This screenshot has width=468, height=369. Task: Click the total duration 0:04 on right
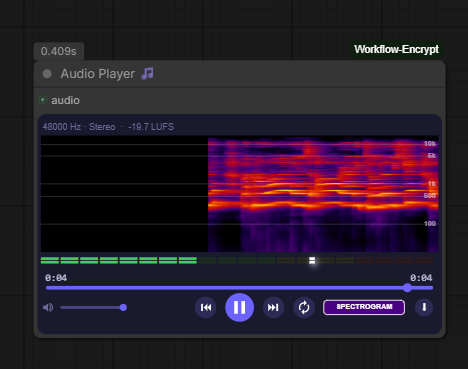(x=421, y=278)
